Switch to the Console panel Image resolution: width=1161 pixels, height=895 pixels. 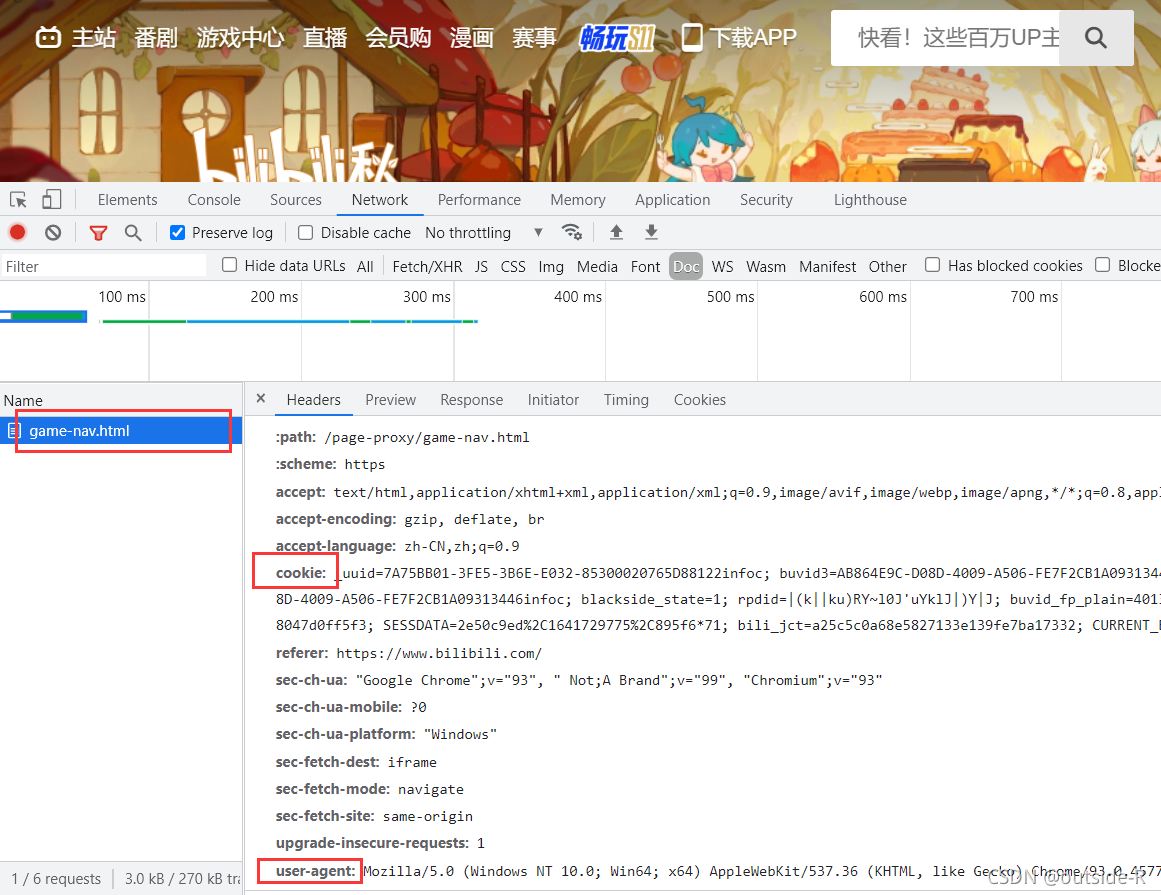coord(213,199)
